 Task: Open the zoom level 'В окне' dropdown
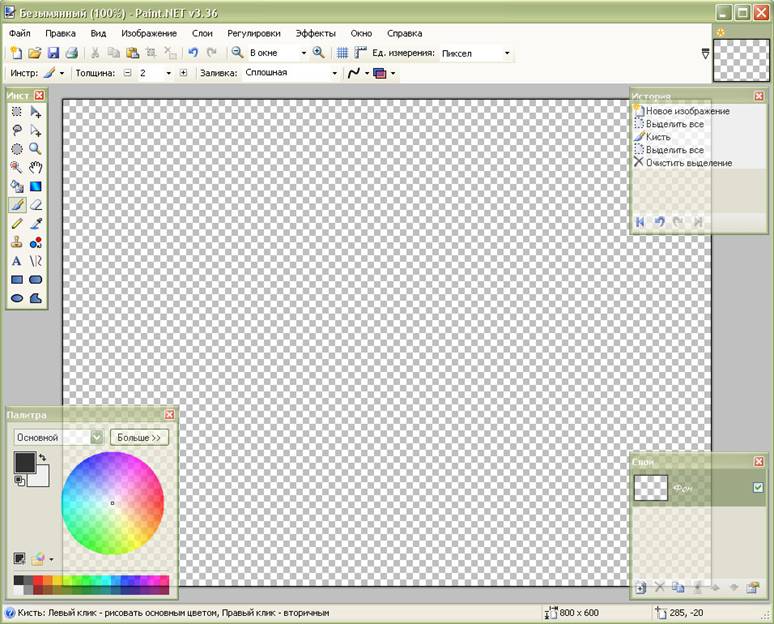pyautogui.click(x=304, y=53)
